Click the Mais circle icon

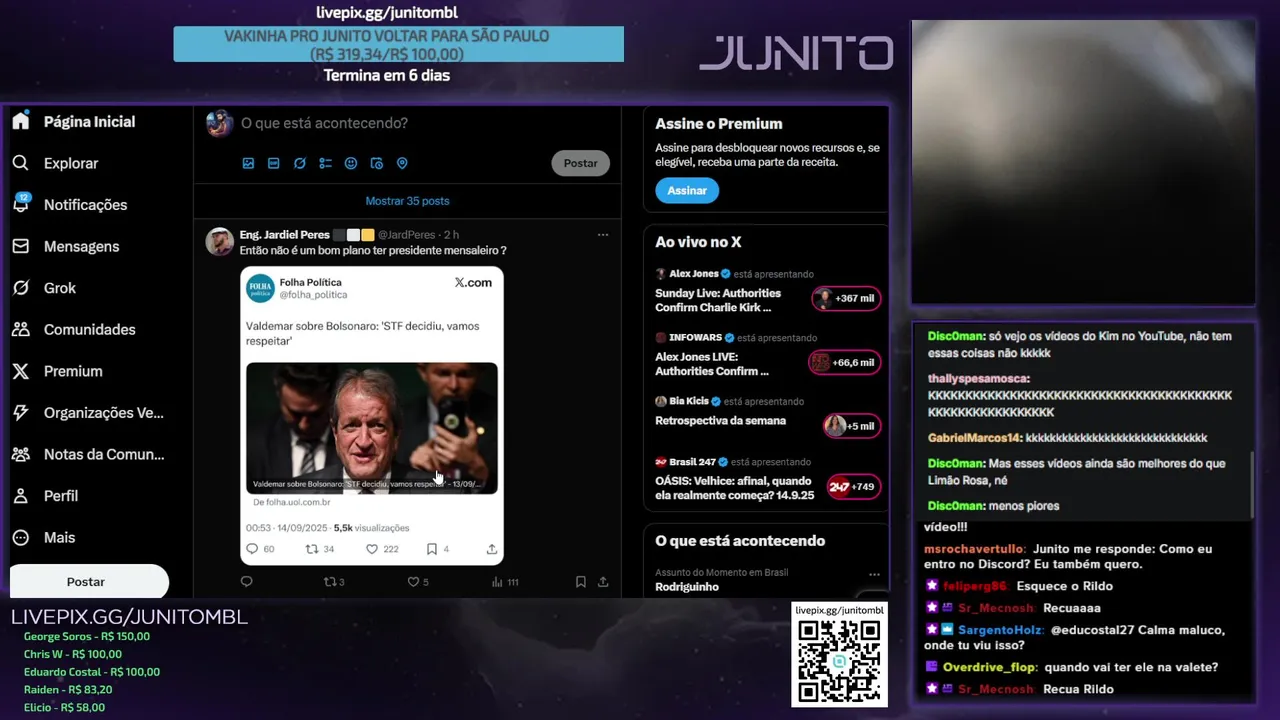tap(21, 537)
